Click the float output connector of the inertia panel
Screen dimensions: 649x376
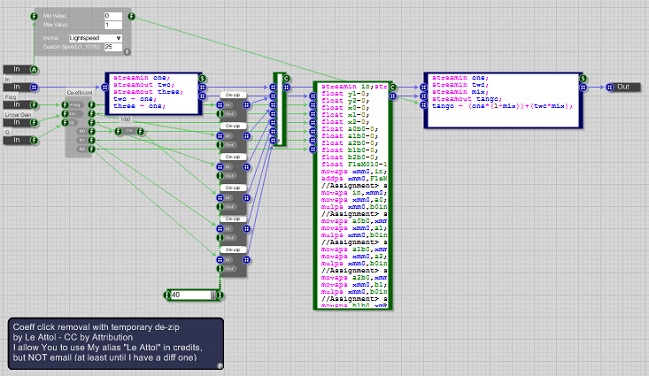[x=131, y=17]
